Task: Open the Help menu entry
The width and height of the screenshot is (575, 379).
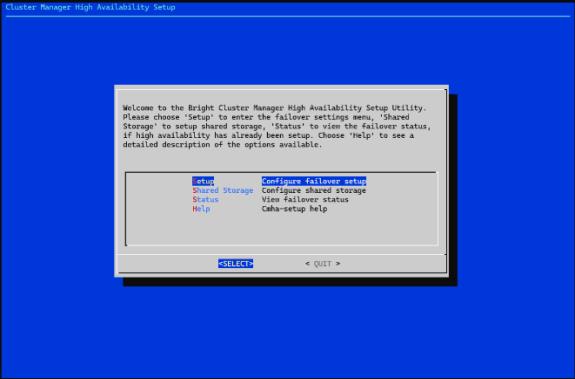Action: pos(201,209)
